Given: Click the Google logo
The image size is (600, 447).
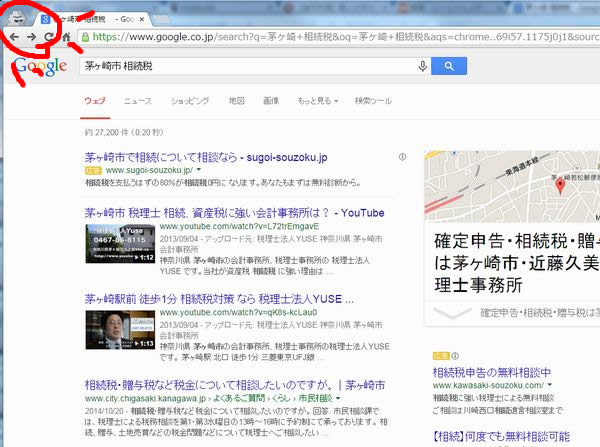Looking at the screenshot, I should (x=41, y=67).
